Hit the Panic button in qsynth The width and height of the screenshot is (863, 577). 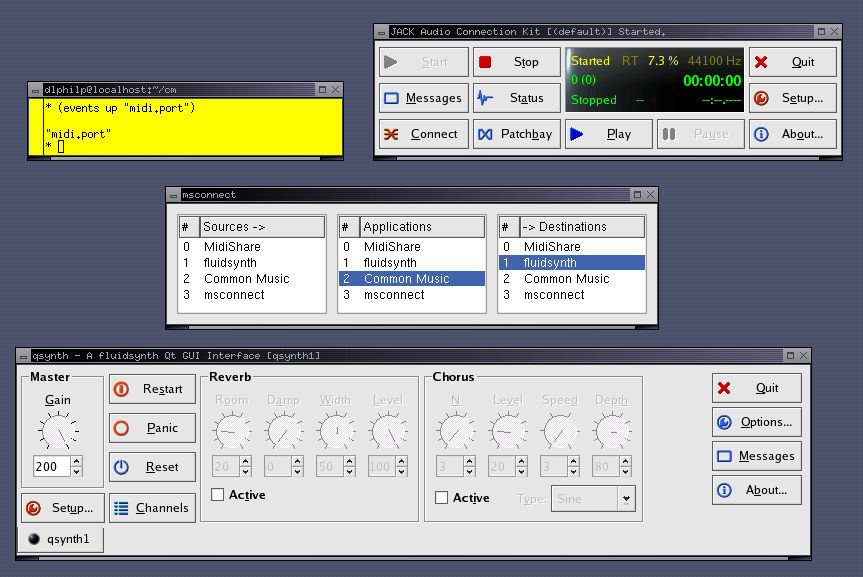coord(152,428)
